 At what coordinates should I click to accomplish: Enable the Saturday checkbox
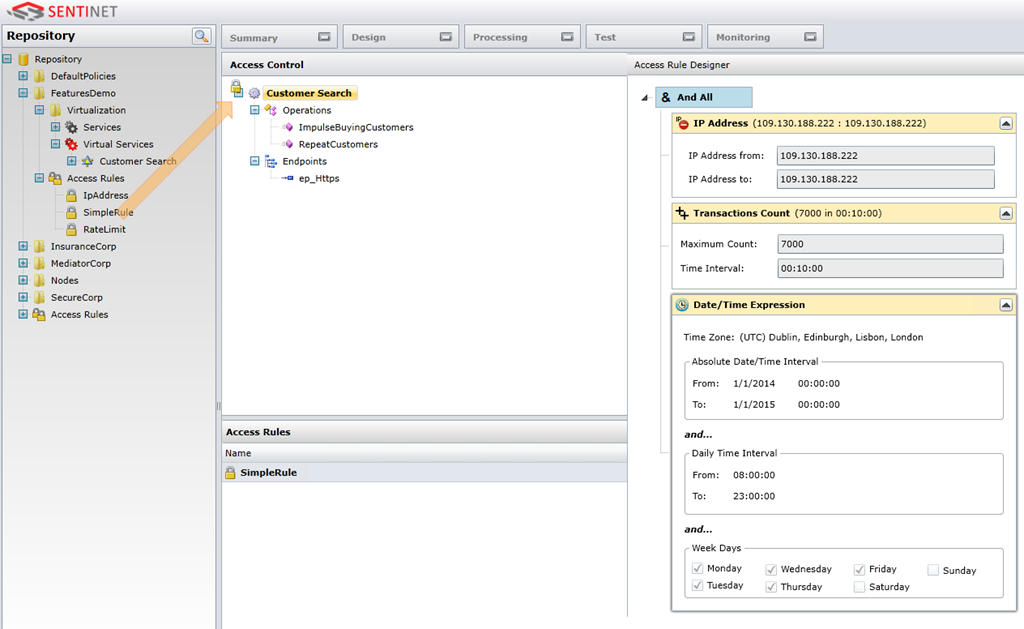(859, 587)
